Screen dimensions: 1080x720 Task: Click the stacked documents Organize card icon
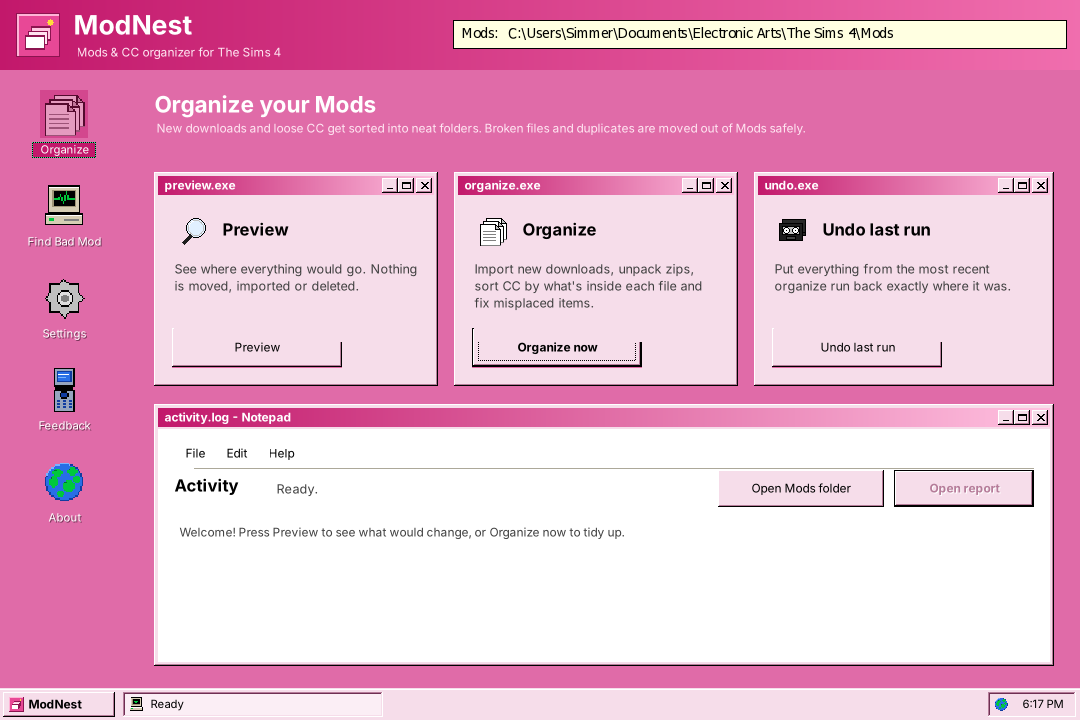(493, 232)
